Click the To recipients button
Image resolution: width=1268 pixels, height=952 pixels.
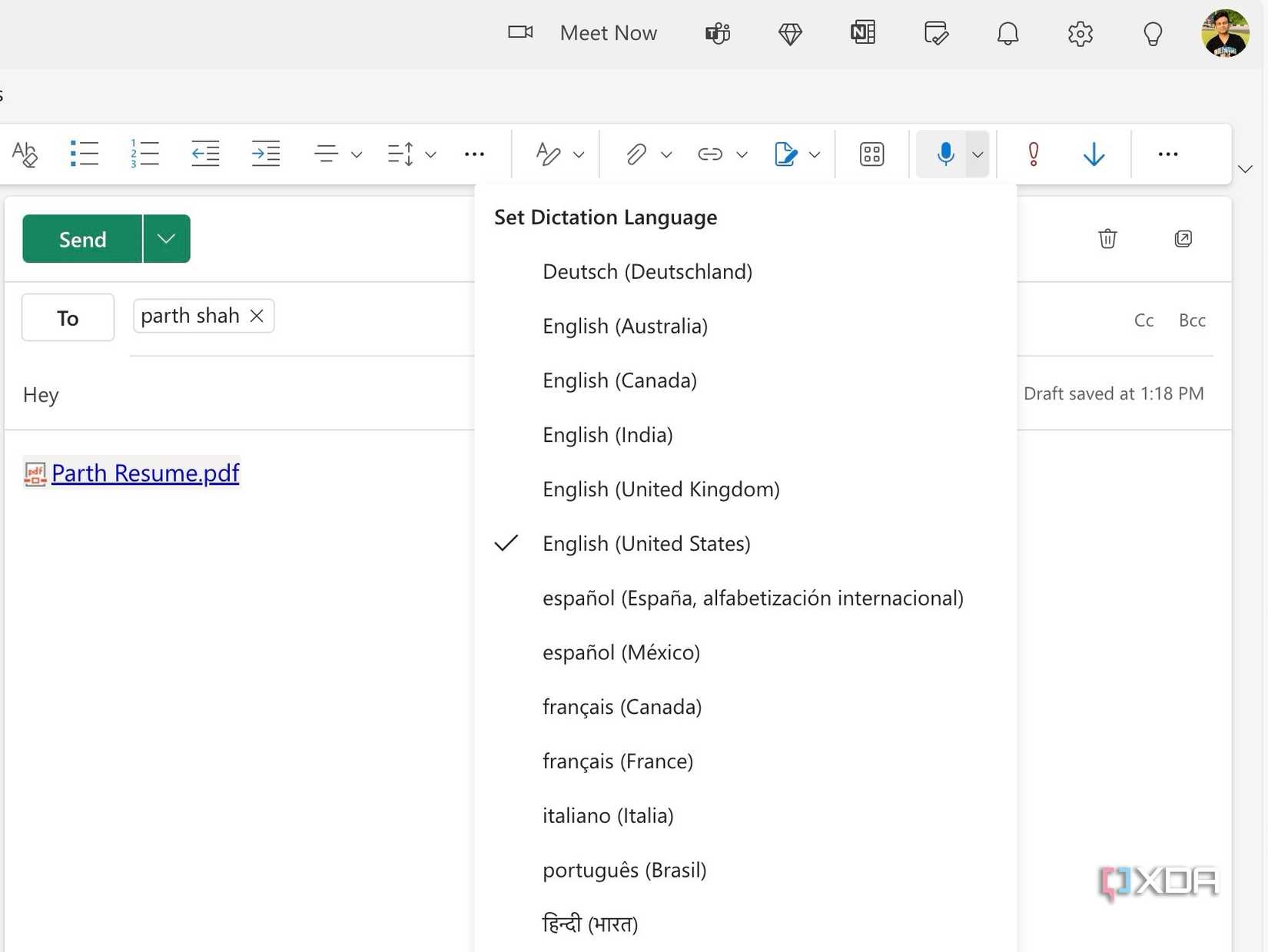pyautogui.click(x=68, y=317)
